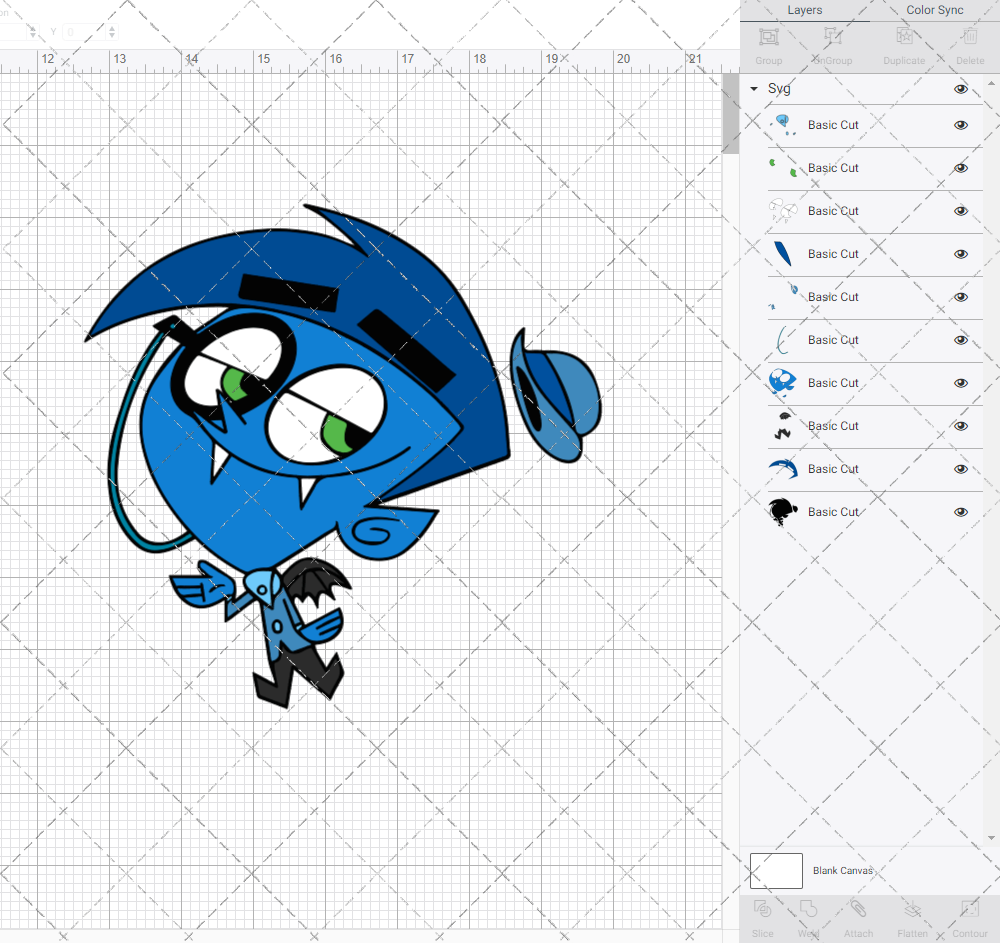The image size is (1000, 943).
Task: Click Basic Cut text beside black silhouette
Action: (833, 512)
